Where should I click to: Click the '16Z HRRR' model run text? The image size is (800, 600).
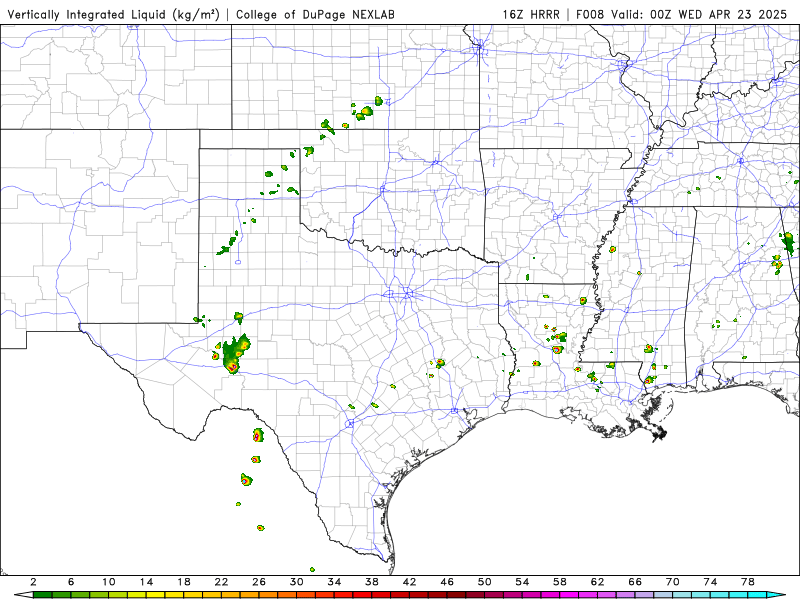click(531, 14)
